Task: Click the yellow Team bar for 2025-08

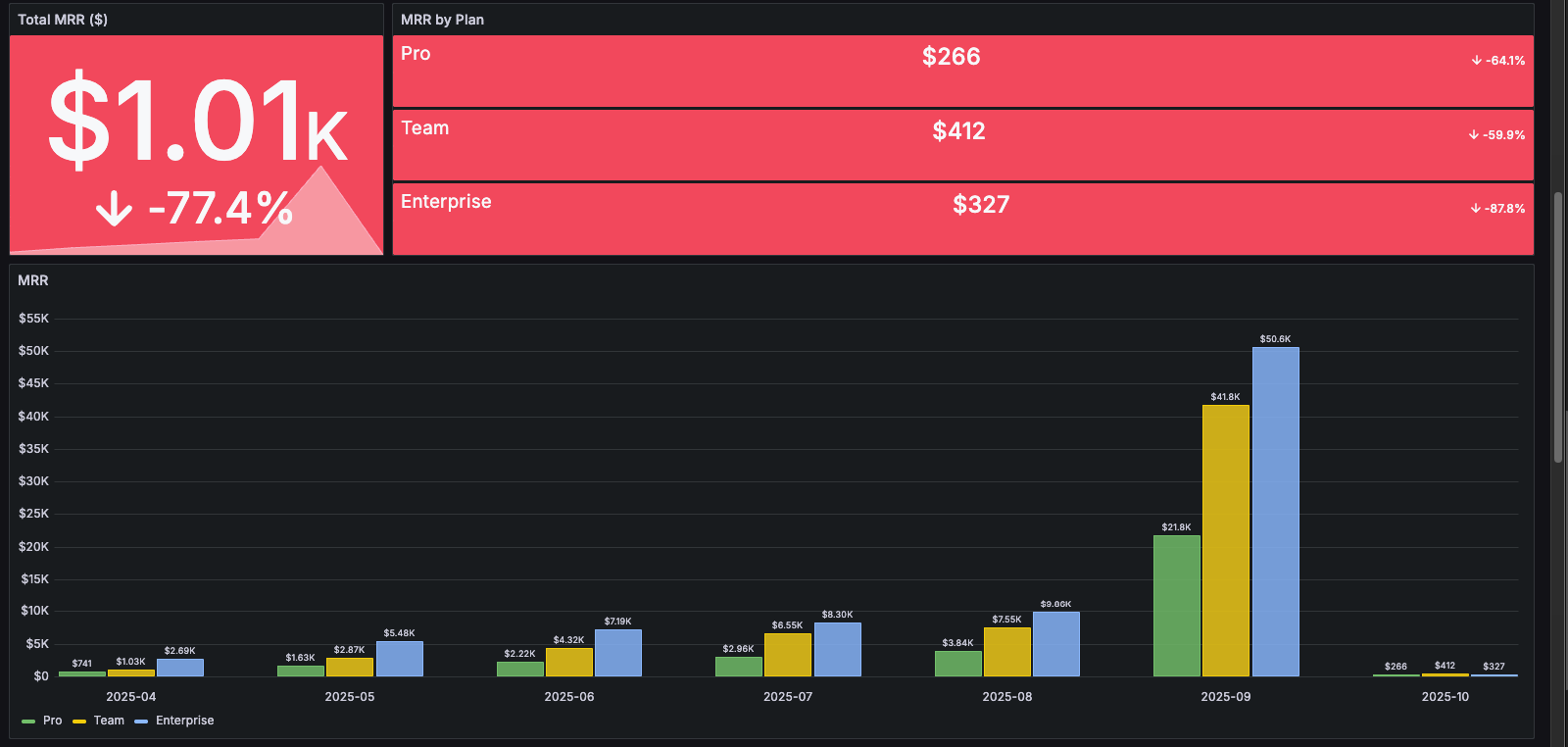Action: coord(1007,652)
